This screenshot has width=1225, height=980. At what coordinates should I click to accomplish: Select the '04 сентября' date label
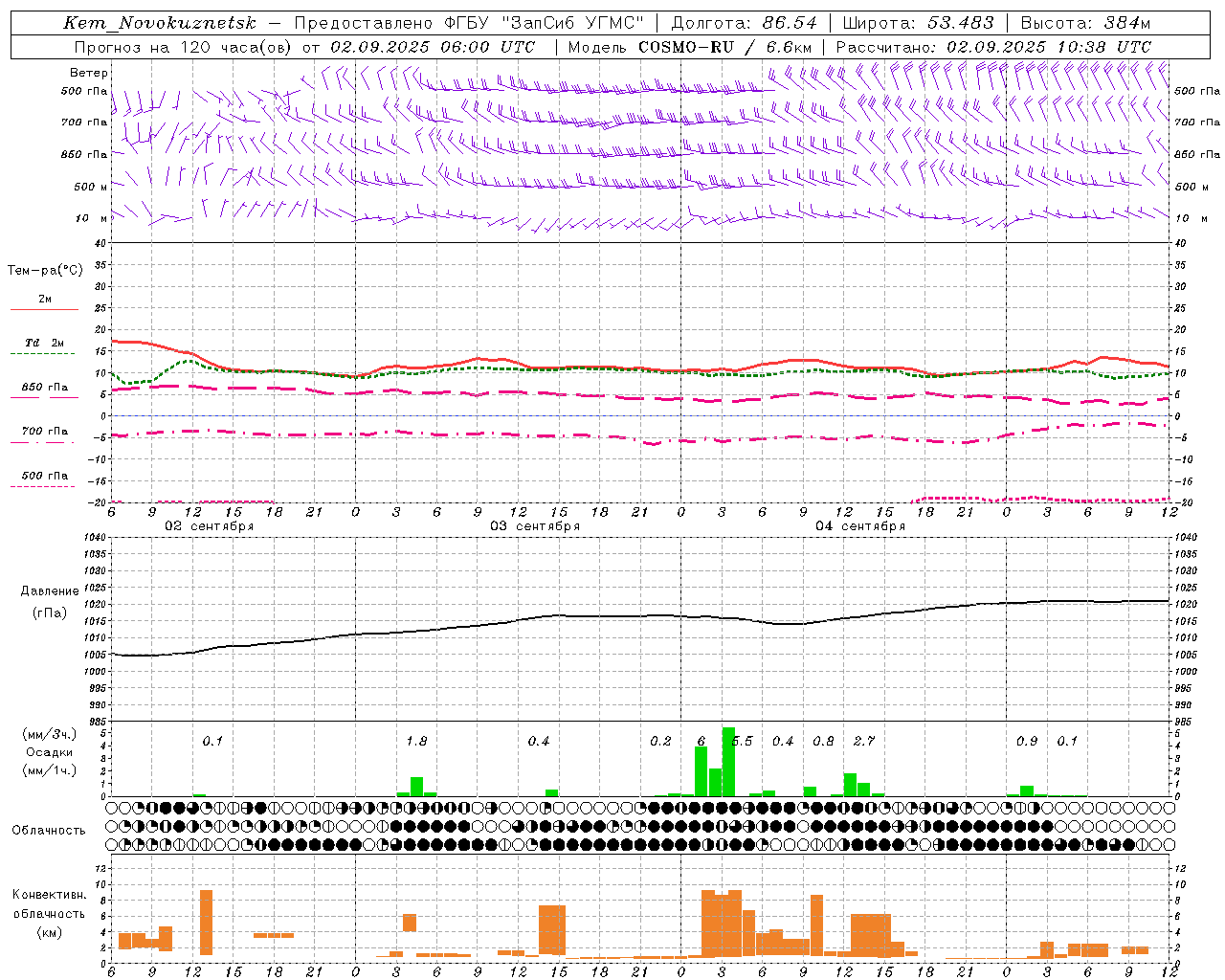click(x=860, y=526)
